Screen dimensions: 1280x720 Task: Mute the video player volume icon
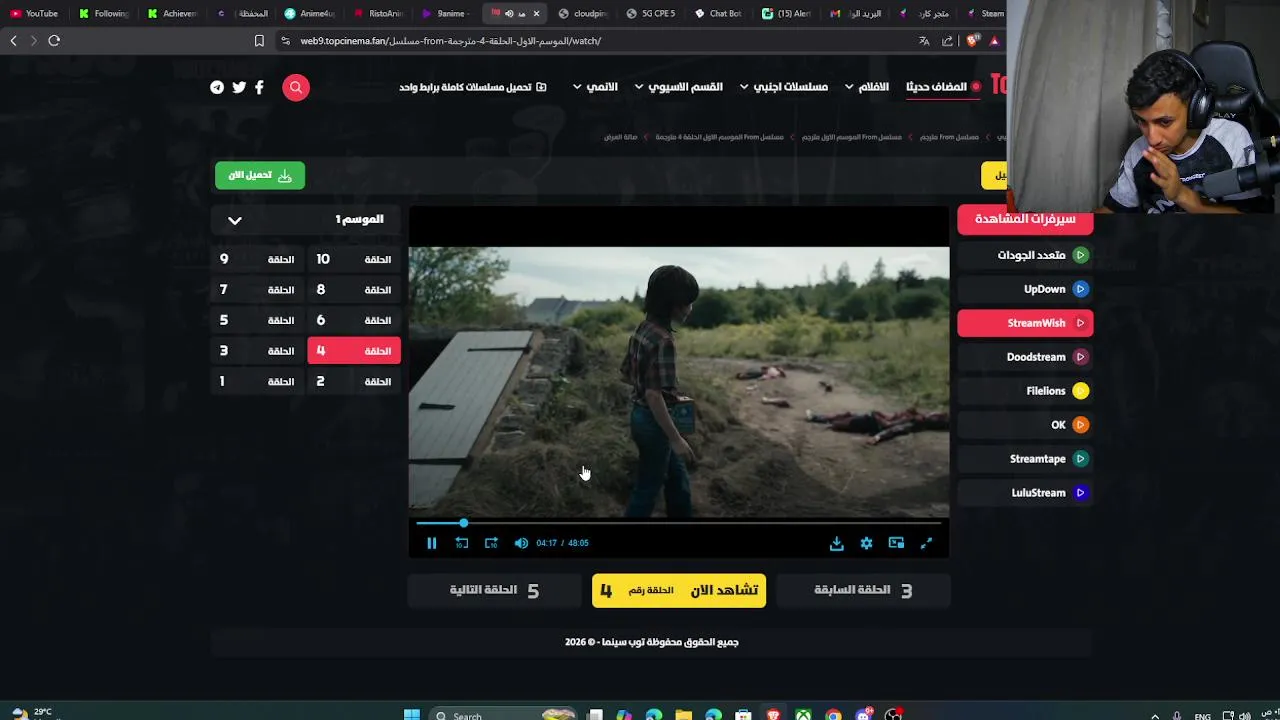521,543
